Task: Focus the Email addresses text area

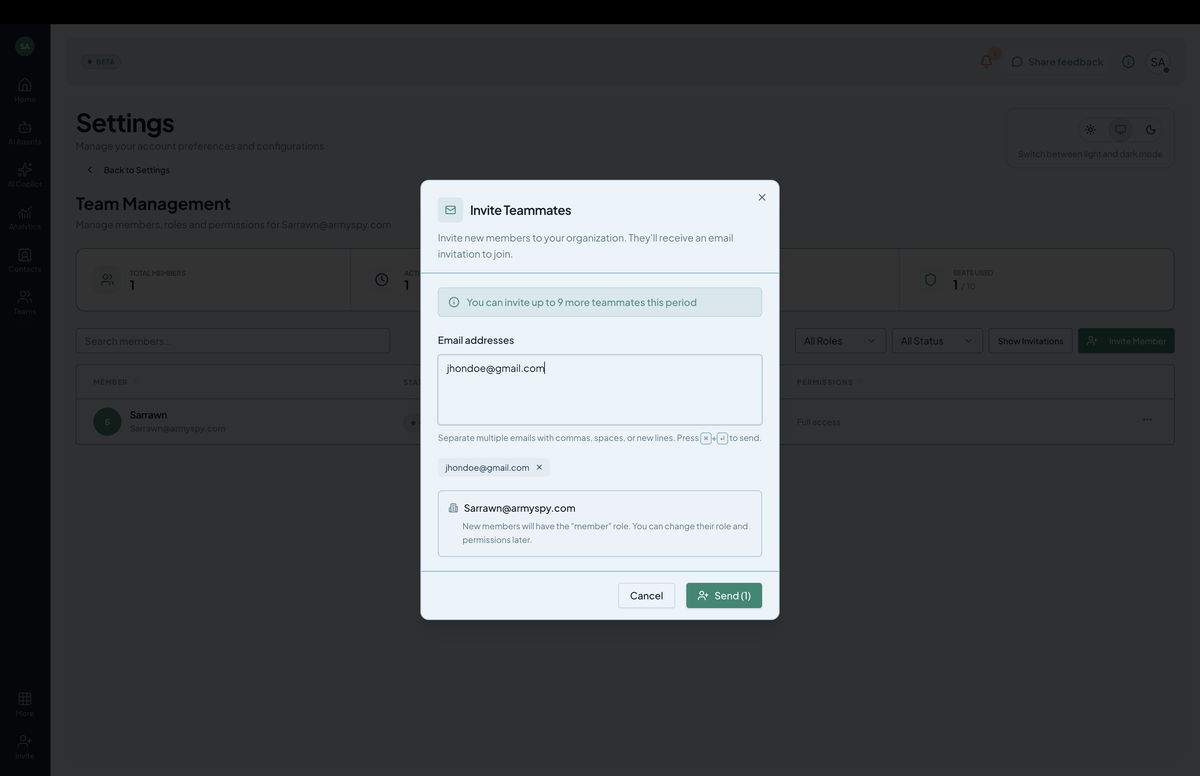Action: pyautogui.click(x=600, y=390)
